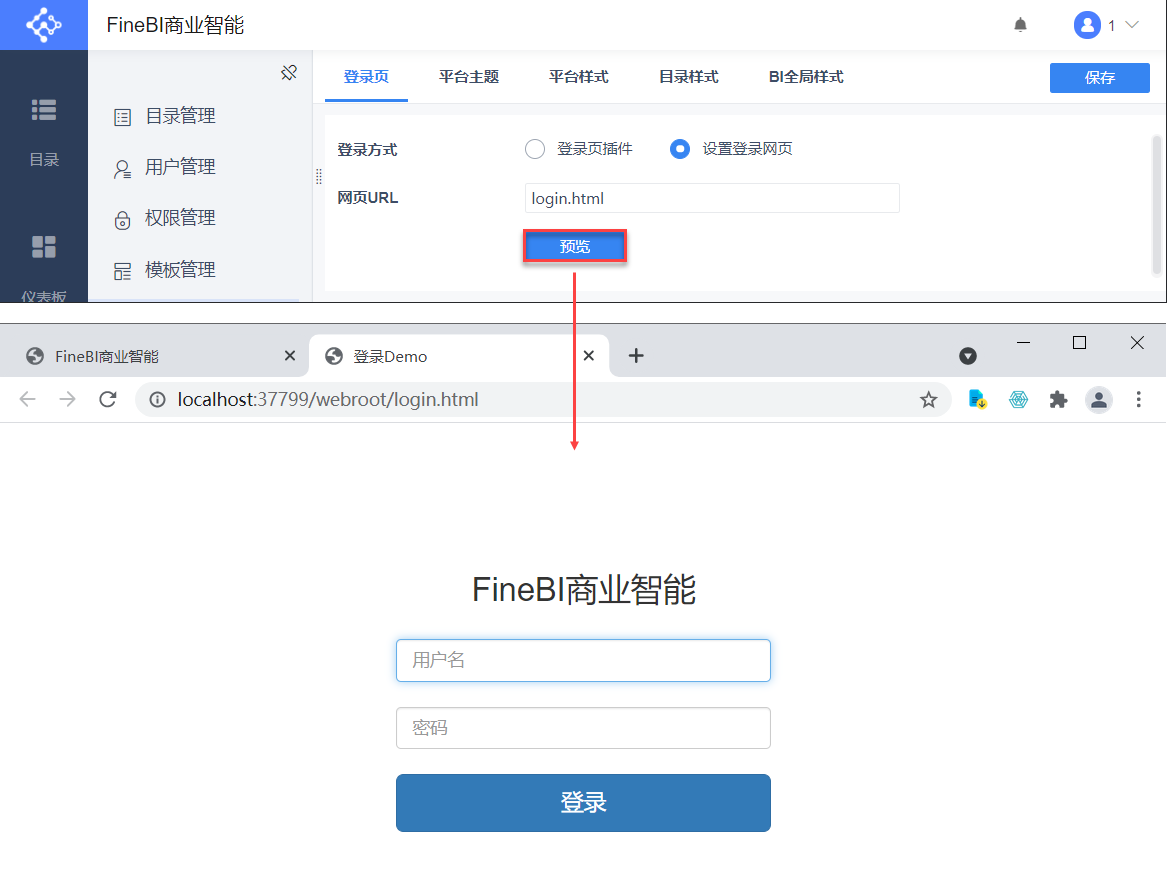The width and height of the screenshot is (1167, 870).
Task: Expand the tab search dropdown circle
Action: coord(968,356)
